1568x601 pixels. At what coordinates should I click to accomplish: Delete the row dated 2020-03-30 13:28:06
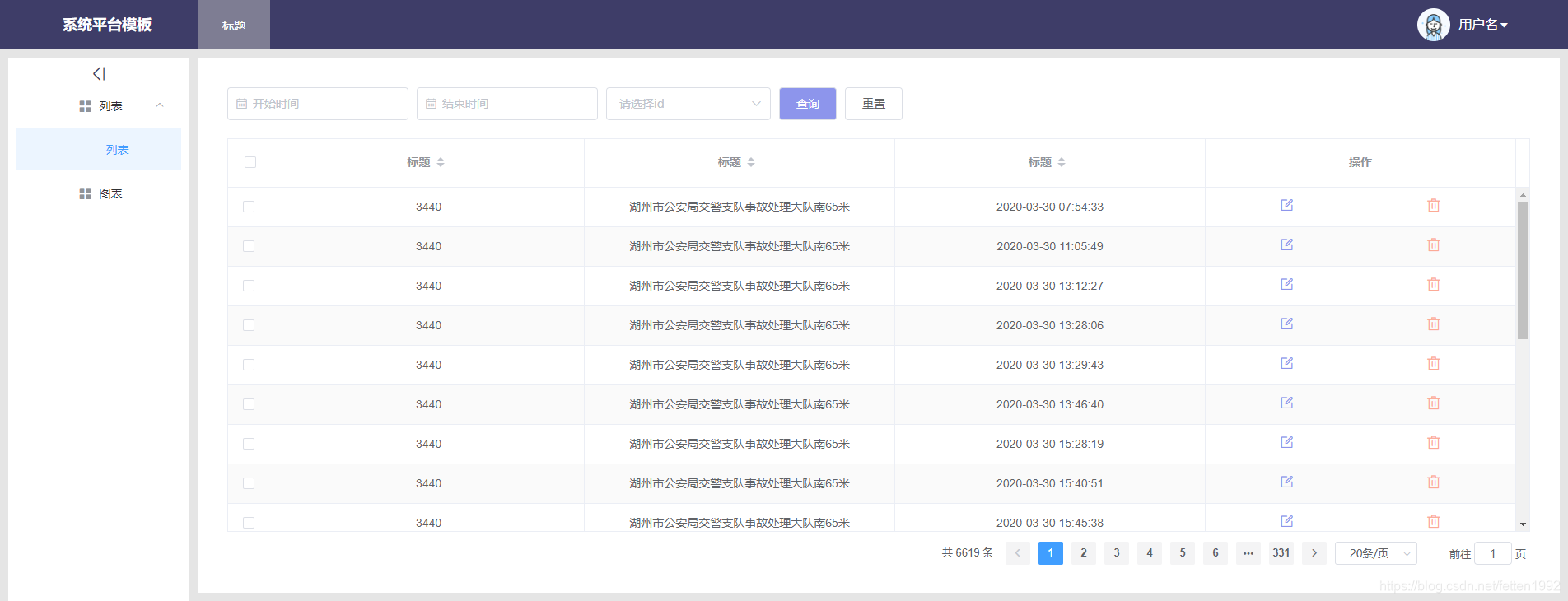(1433, 324)
